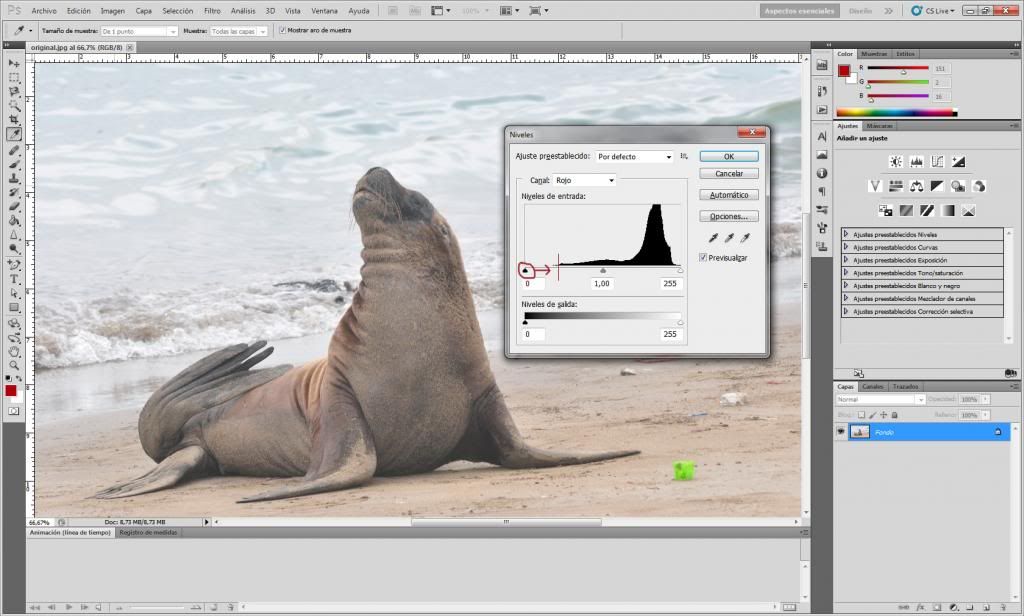
Task: Select the Horizontal Type tool
Action: 14,279
